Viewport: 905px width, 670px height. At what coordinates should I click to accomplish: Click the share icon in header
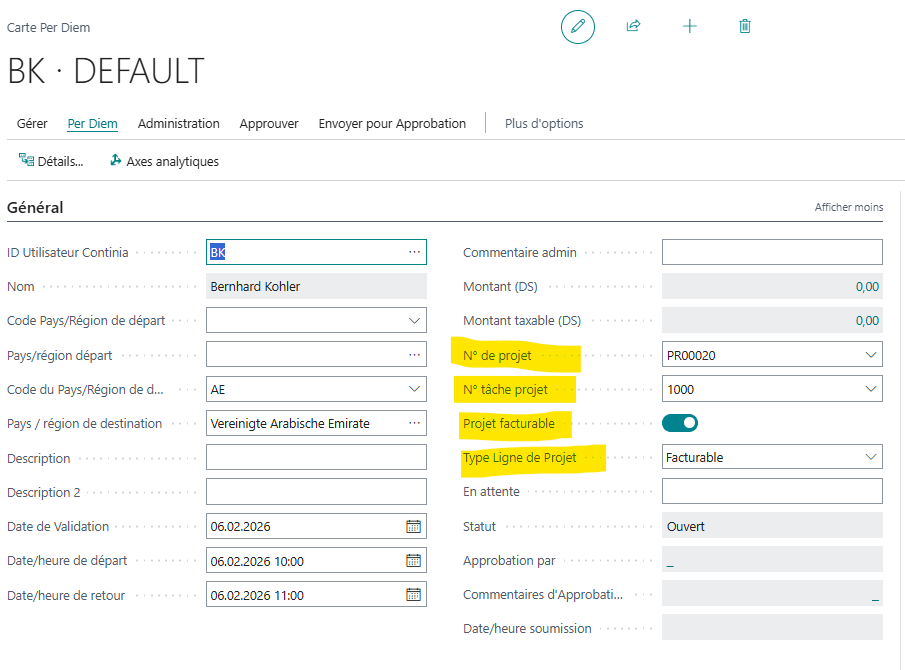(633, 27)
